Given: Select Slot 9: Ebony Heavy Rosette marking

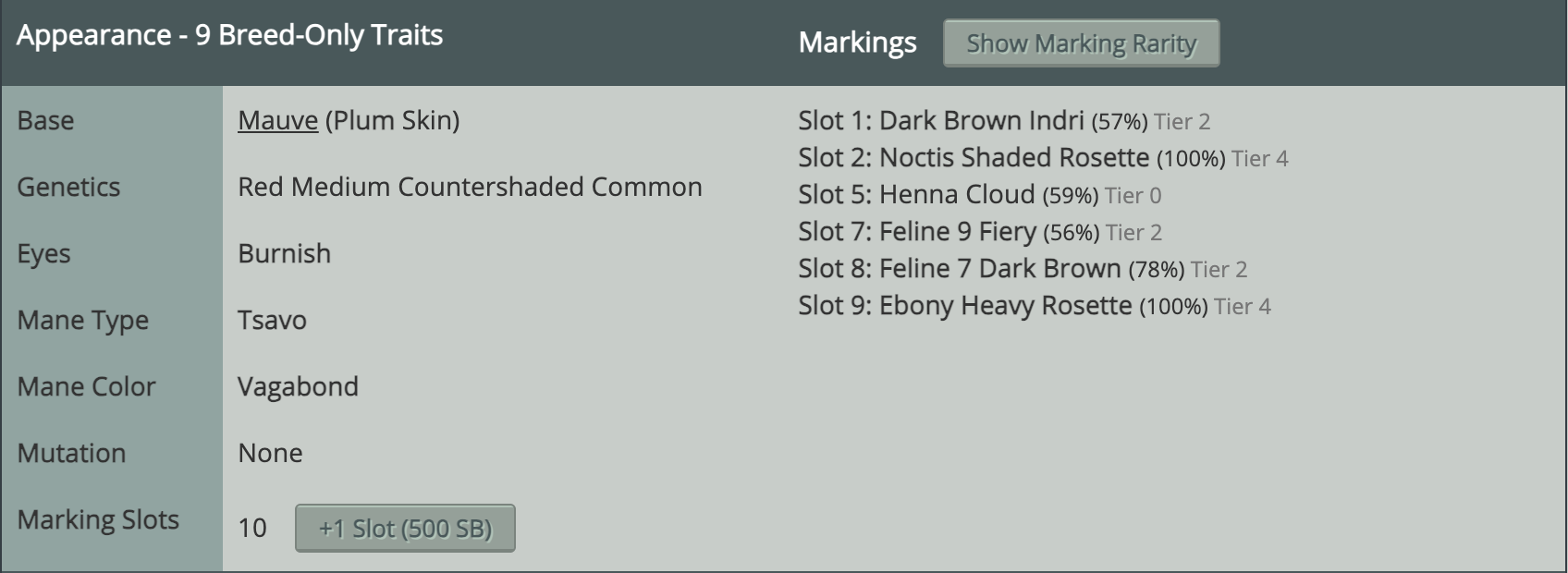Looking at the screenshot, I should [x=1035, y=306].
